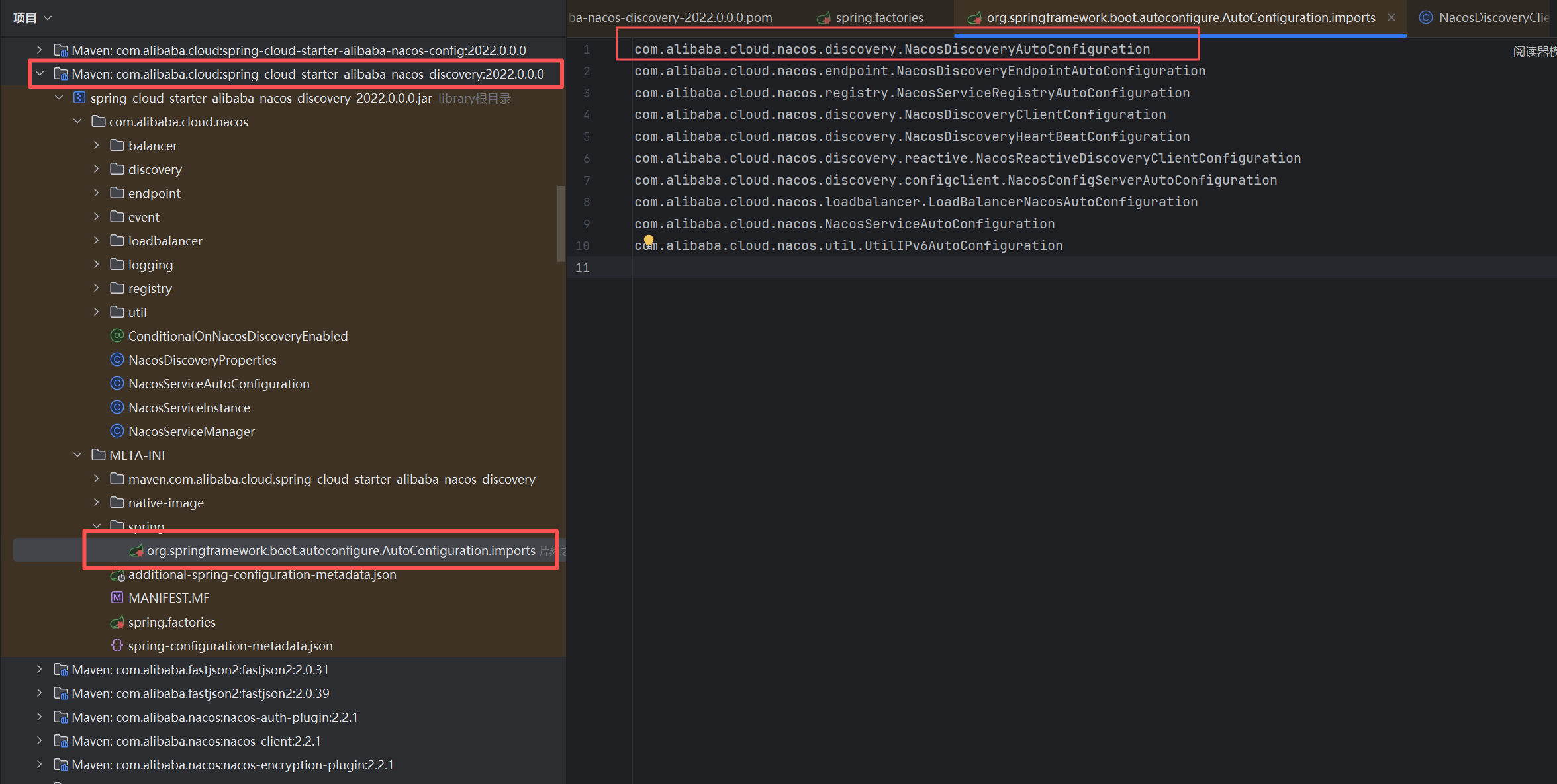Close the AutoConfiguration.imports tab

tap(1392, 18)
